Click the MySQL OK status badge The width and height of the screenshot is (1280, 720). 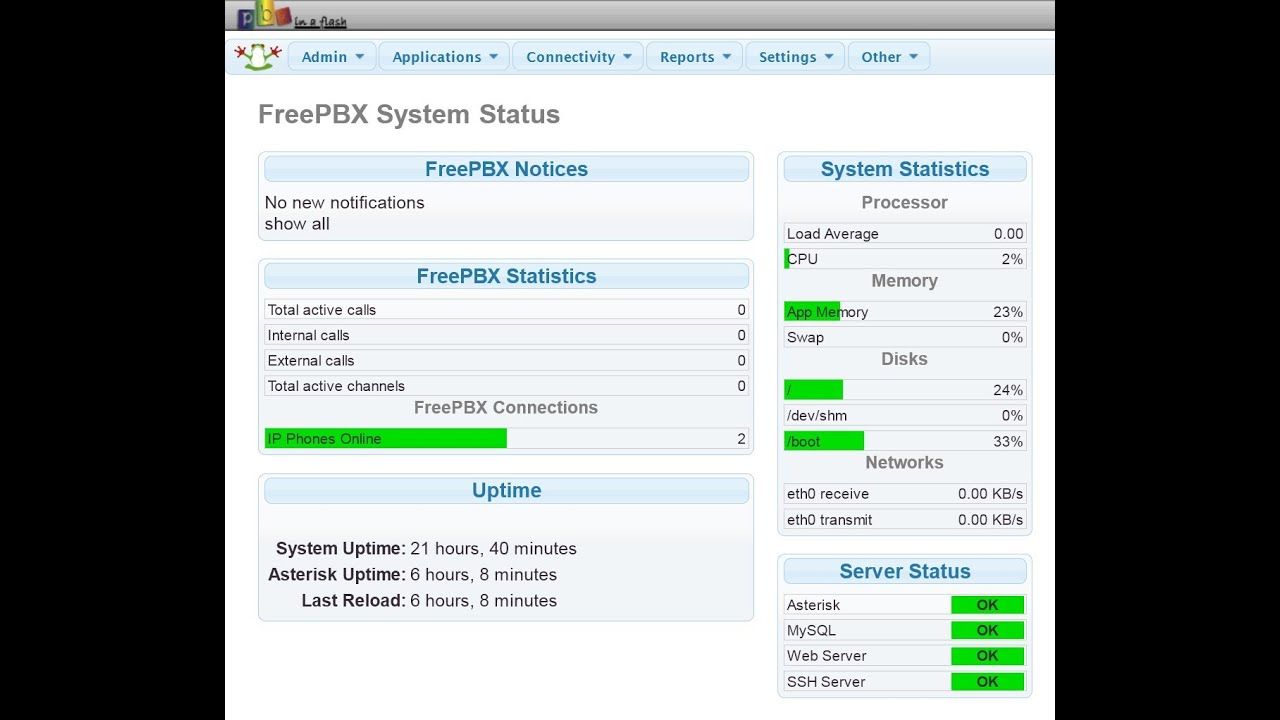(x=987, y=630)
